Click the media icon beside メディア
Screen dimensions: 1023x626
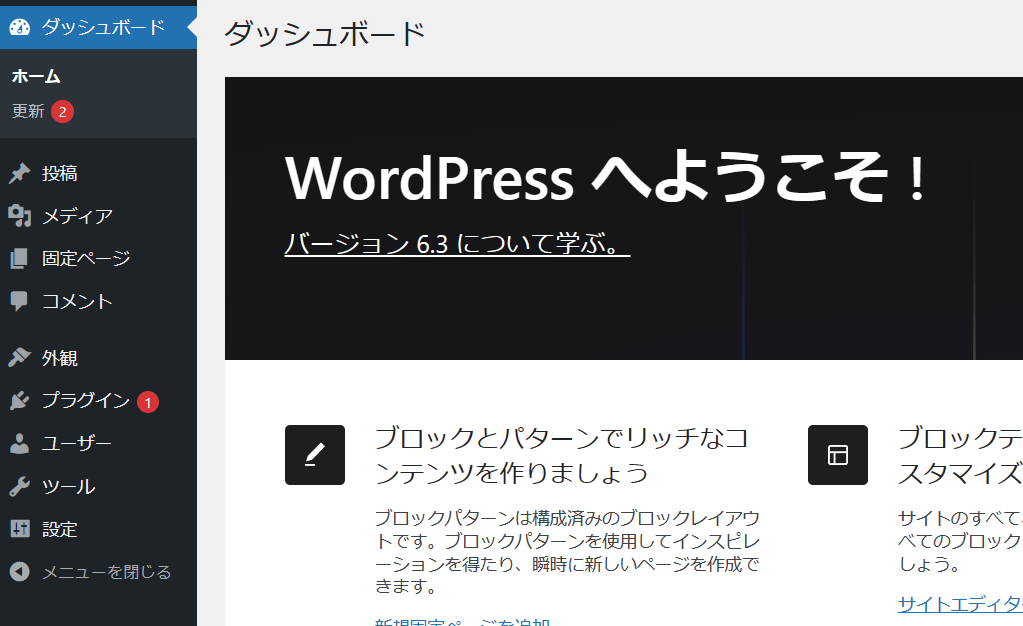coord(20,215)
